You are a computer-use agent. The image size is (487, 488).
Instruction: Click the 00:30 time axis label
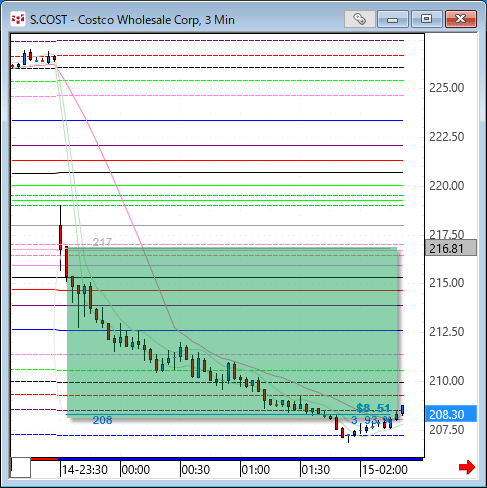[196, 470]
